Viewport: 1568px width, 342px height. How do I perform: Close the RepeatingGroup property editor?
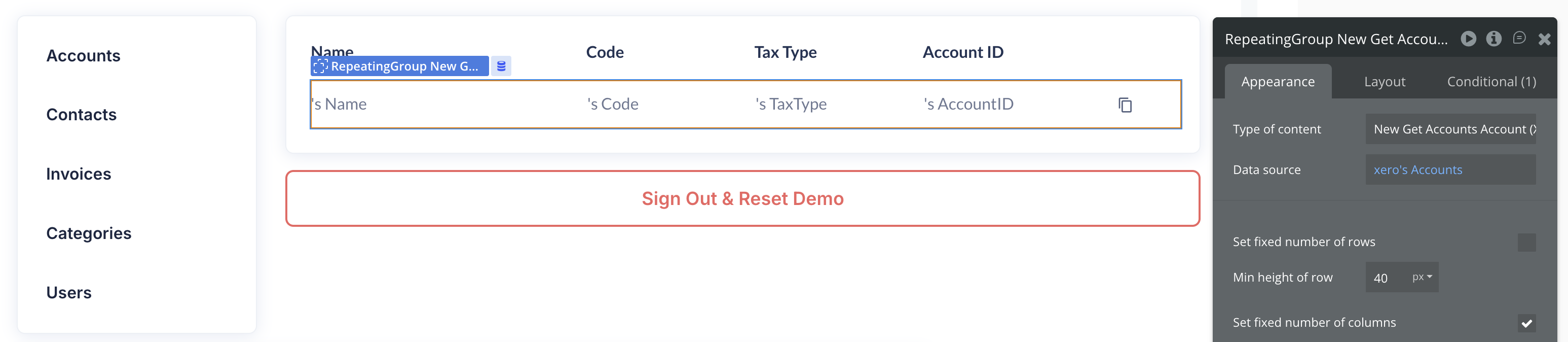pyautogui.click(x=1544, y=40)
